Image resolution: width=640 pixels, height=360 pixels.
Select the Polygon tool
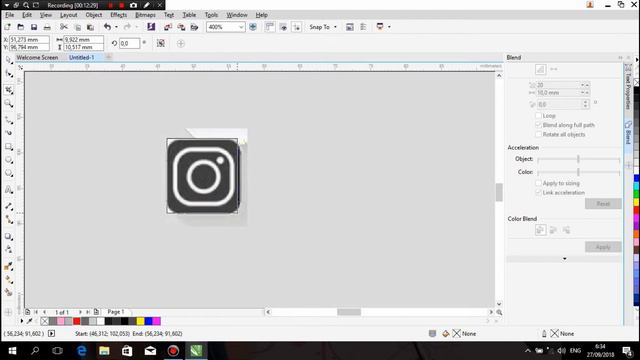pyautogui.click(x=9, y=173)
